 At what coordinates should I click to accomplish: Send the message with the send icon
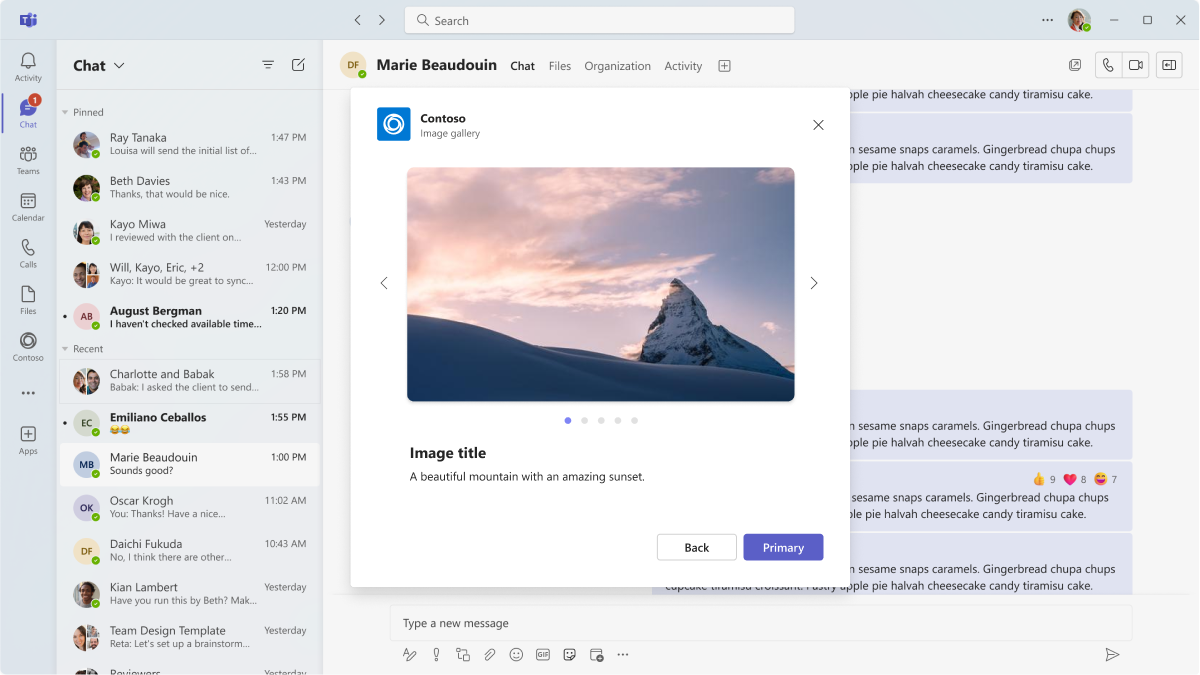tap(1112, 655)
